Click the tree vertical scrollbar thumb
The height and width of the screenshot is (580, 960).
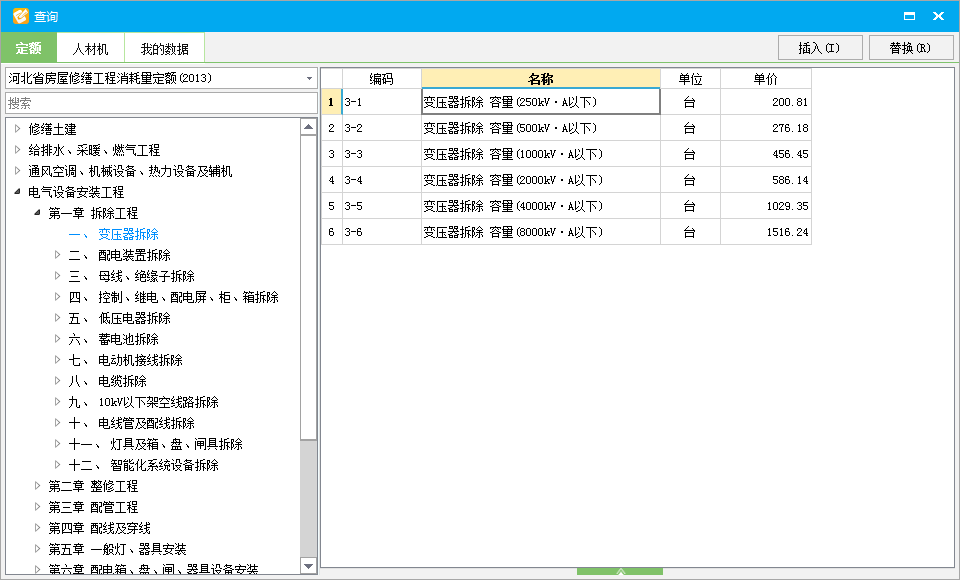click(309, 287)
